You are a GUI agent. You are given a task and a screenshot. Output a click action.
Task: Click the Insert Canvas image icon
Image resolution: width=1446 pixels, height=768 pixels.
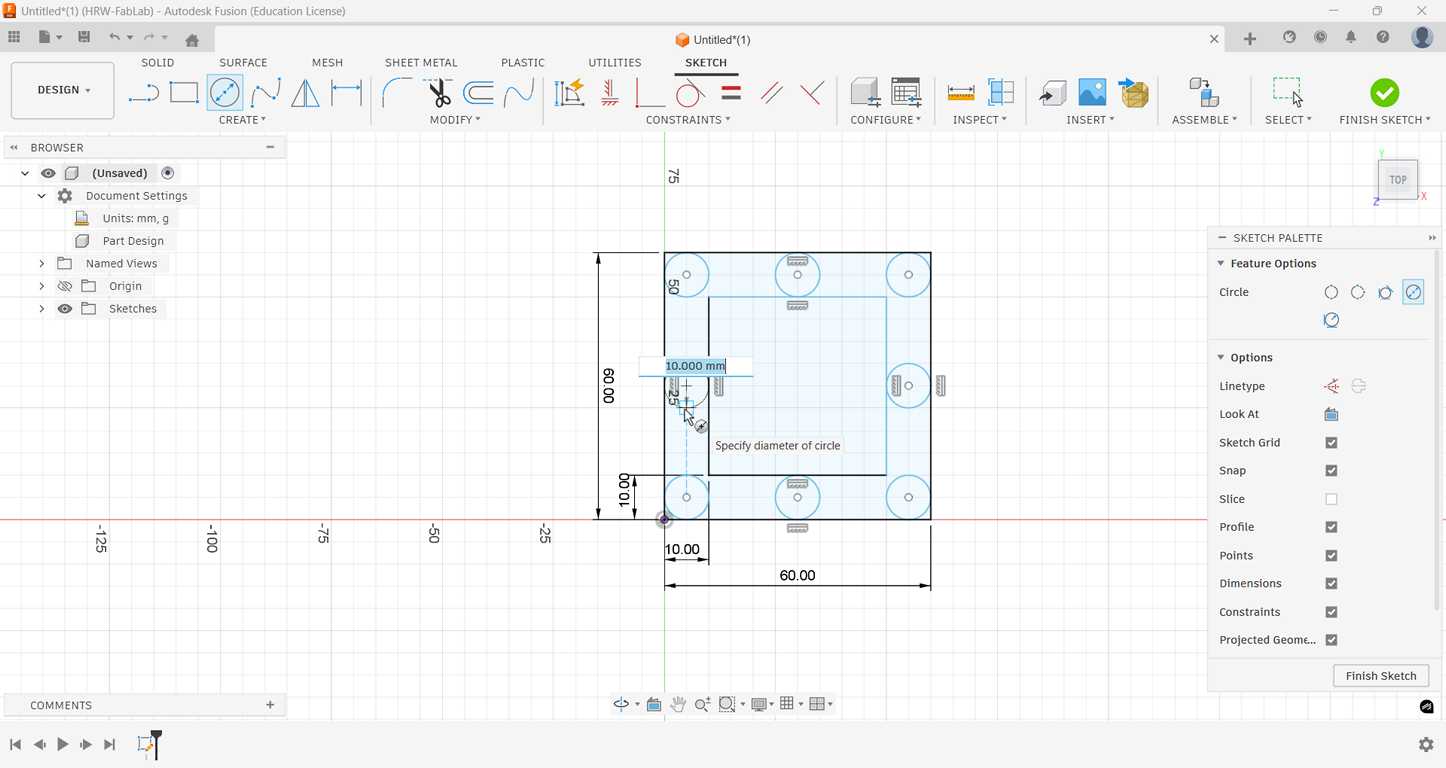click(x=1092, y=93)
